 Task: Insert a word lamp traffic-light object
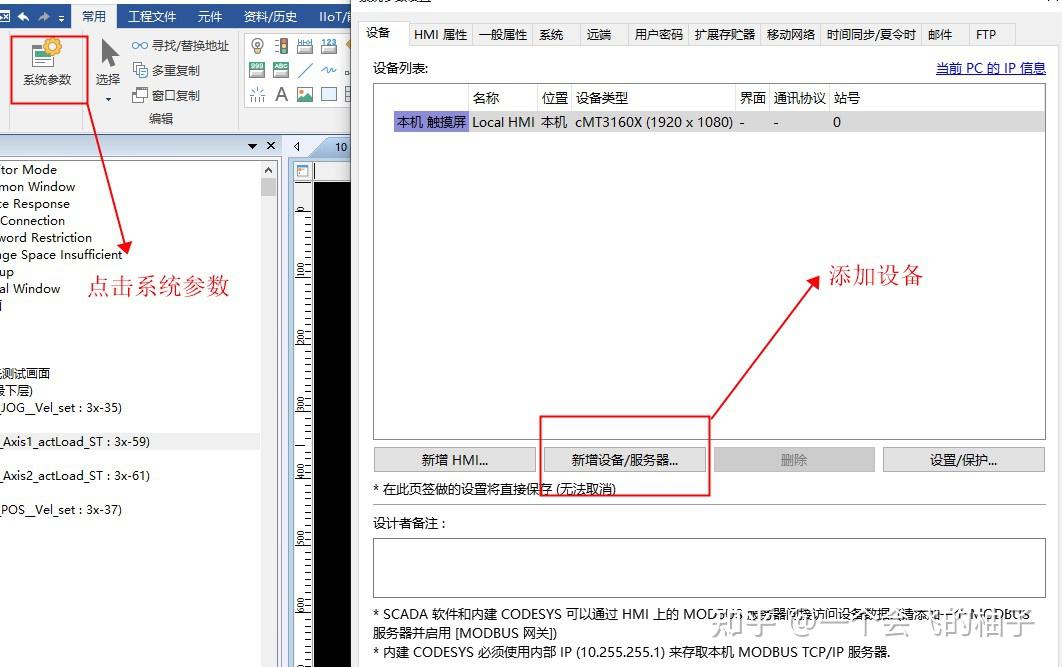(281, 46)
